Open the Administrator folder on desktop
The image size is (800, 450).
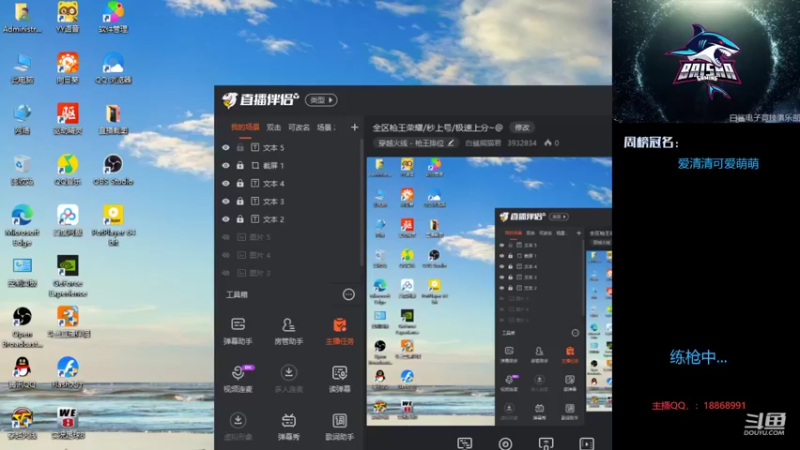pyautogui.click(x=22, y=18)
